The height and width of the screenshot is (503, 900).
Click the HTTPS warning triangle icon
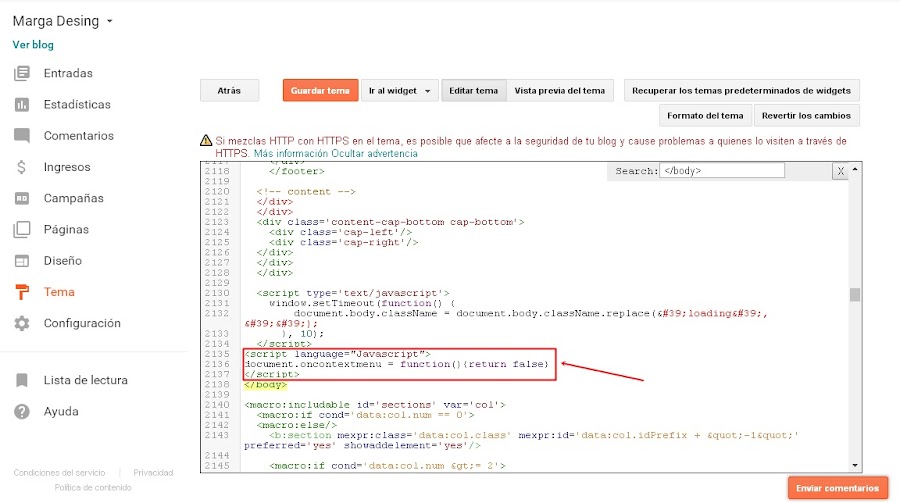tap(206, 141)
